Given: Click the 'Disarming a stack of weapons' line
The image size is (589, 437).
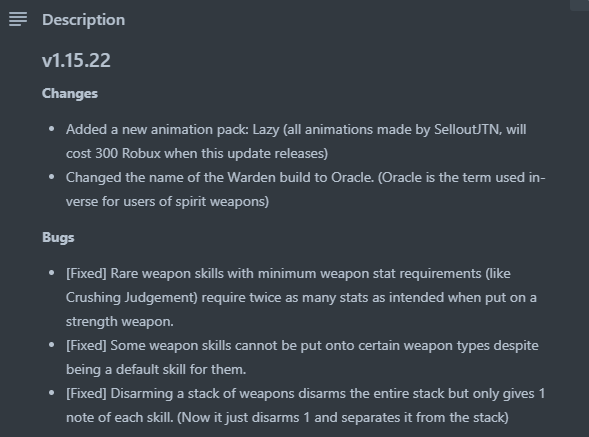Looking at the screenshot, I should tap(305, 394).
